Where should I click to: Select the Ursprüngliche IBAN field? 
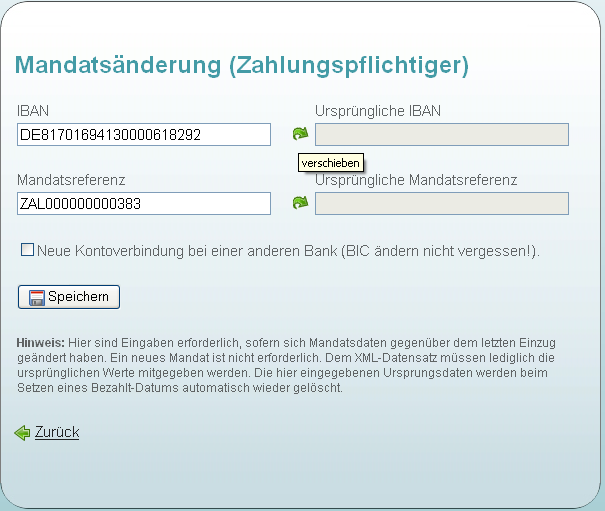(441, 135)
